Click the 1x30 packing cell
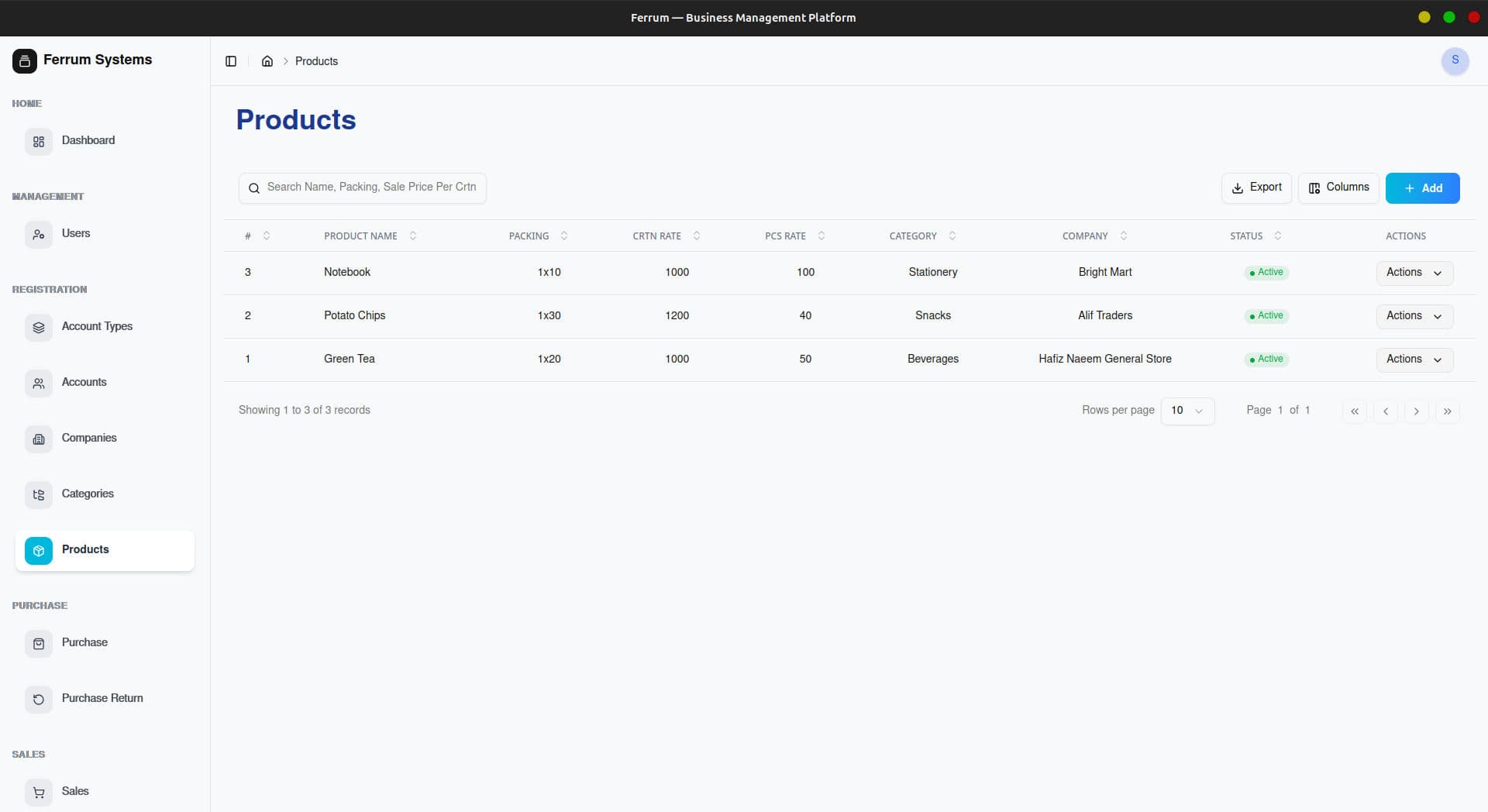1488x812 pixels. 549,315
